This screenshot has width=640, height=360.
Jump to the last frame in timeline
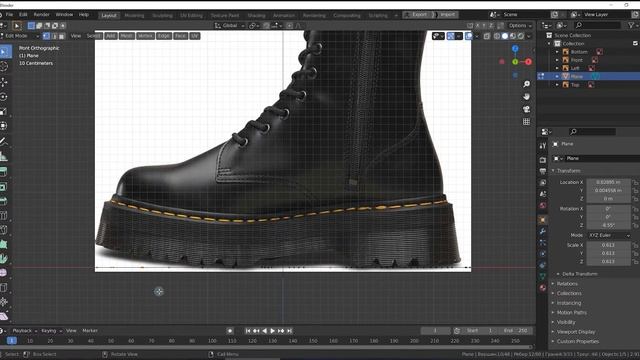coord(289,331)
